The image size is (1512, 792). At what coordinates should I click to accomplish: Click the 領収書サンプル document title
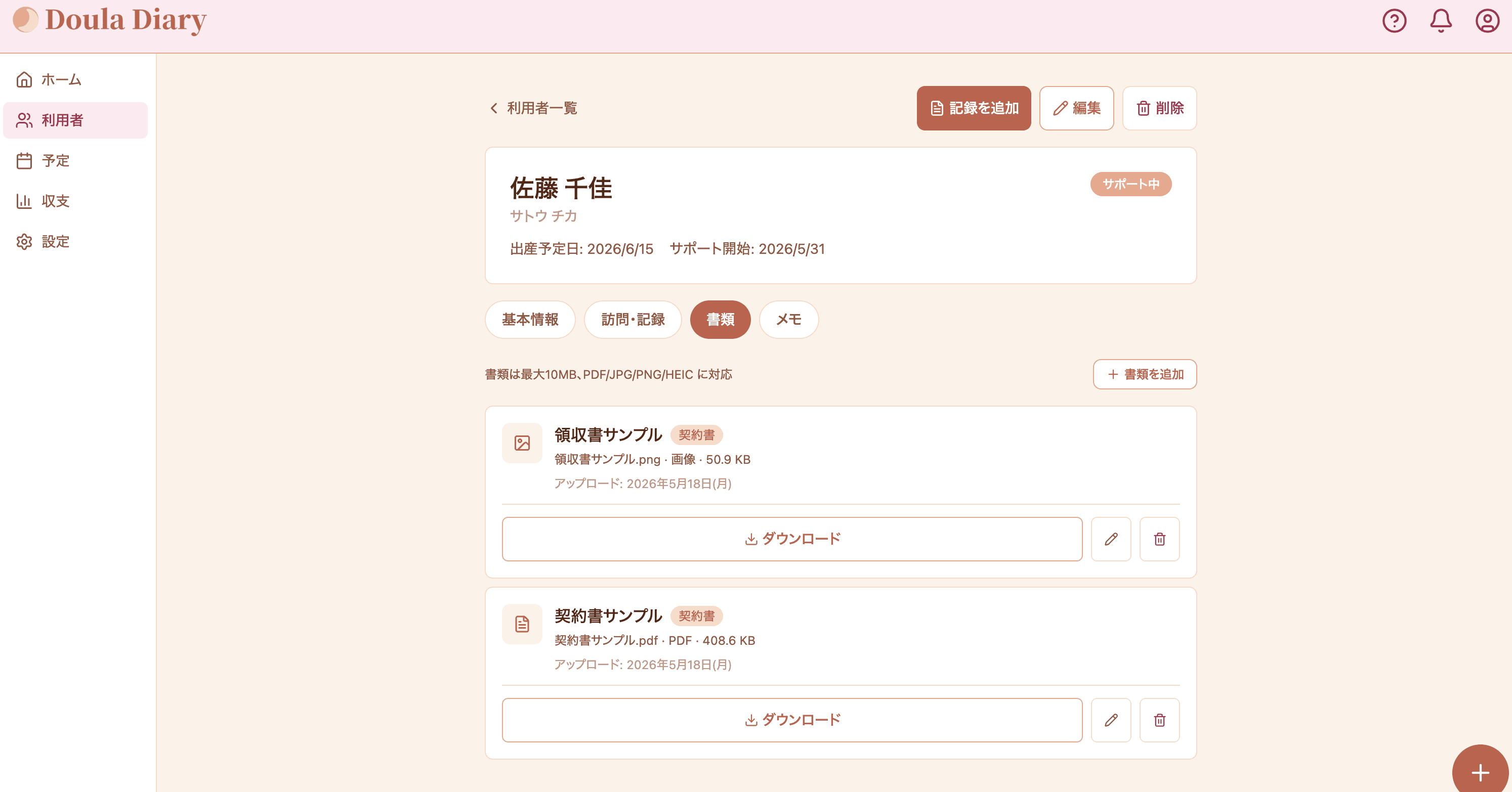tap(608, 435)
